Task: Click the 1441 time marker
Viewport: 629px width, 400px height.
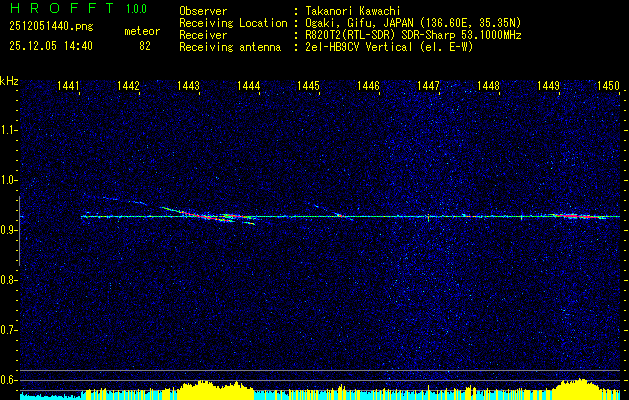Action: pyautogui.click(x=68, y=85)
